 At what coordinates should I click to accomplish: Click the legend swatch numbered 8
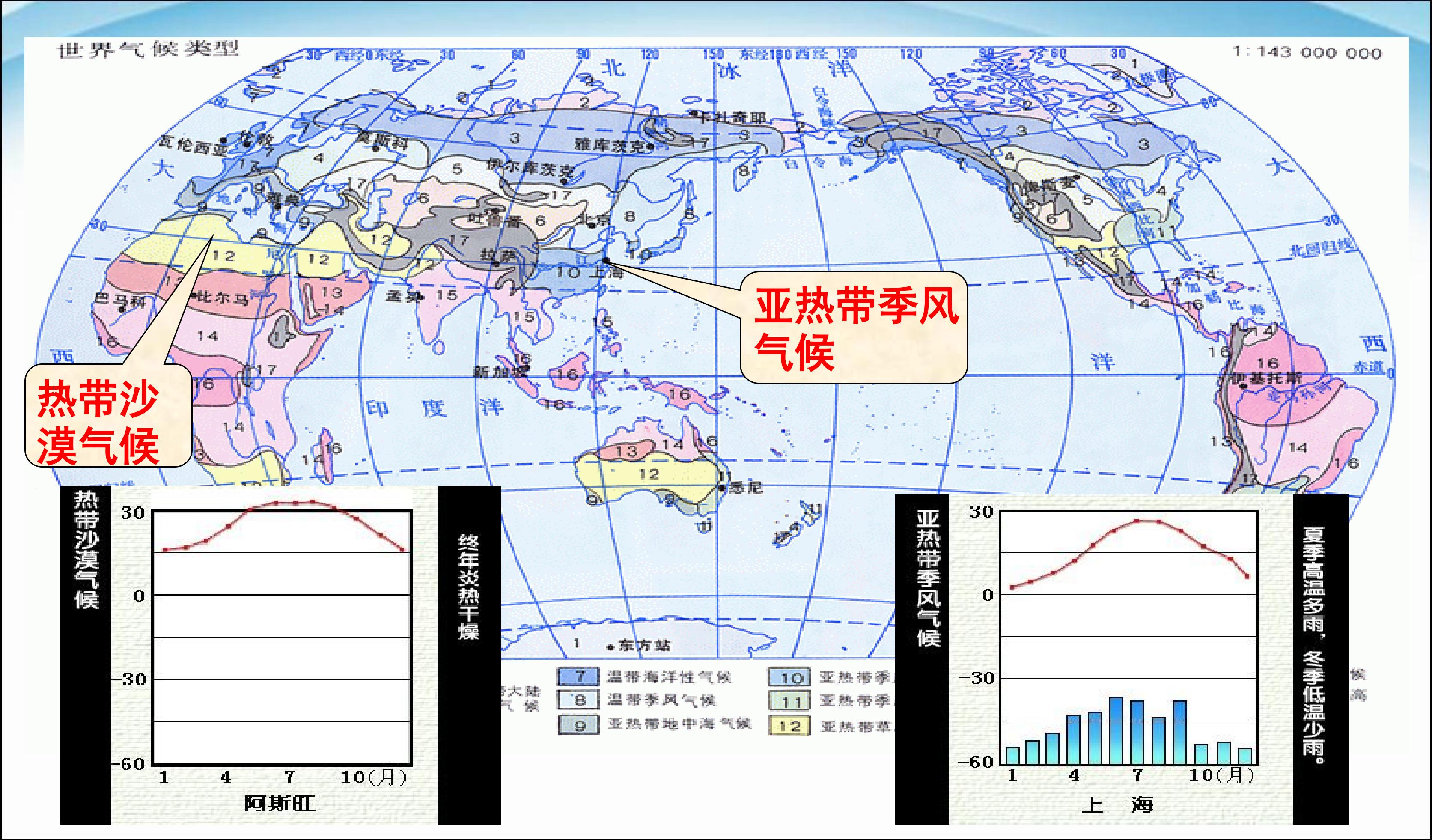[578, 700]
